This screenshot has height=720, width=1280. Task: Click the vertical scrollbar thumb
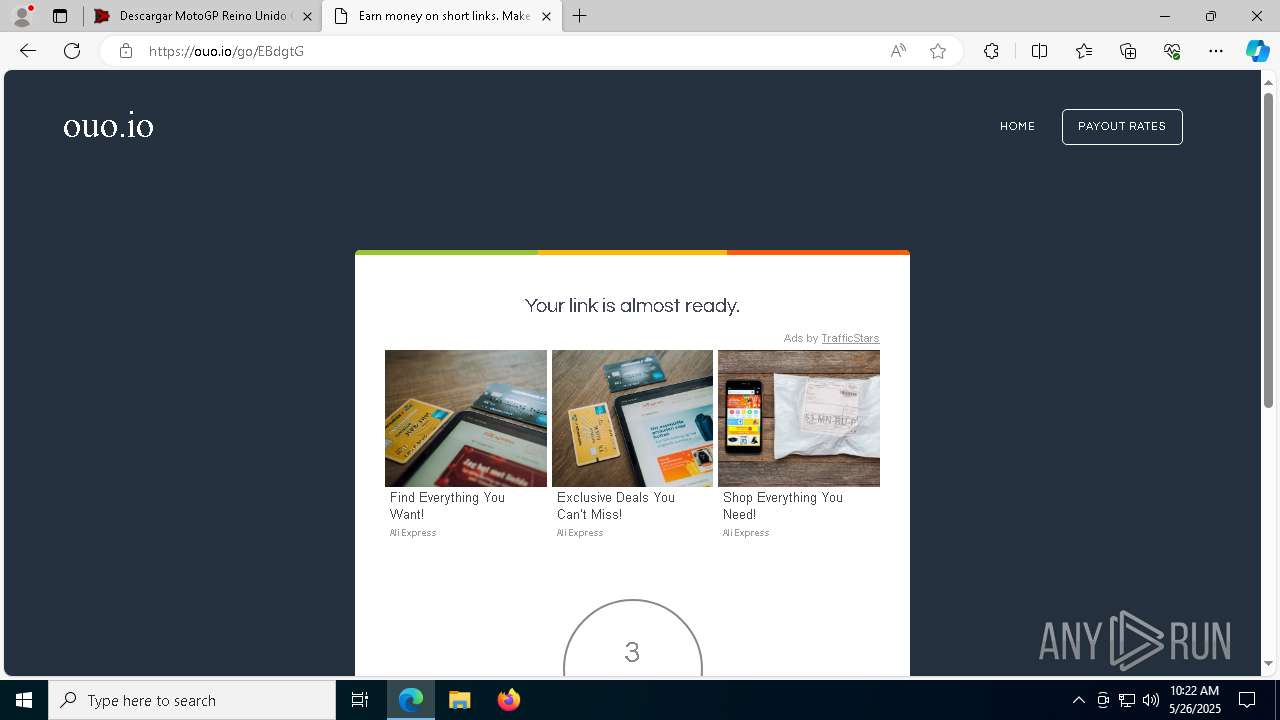(1268, 250)
